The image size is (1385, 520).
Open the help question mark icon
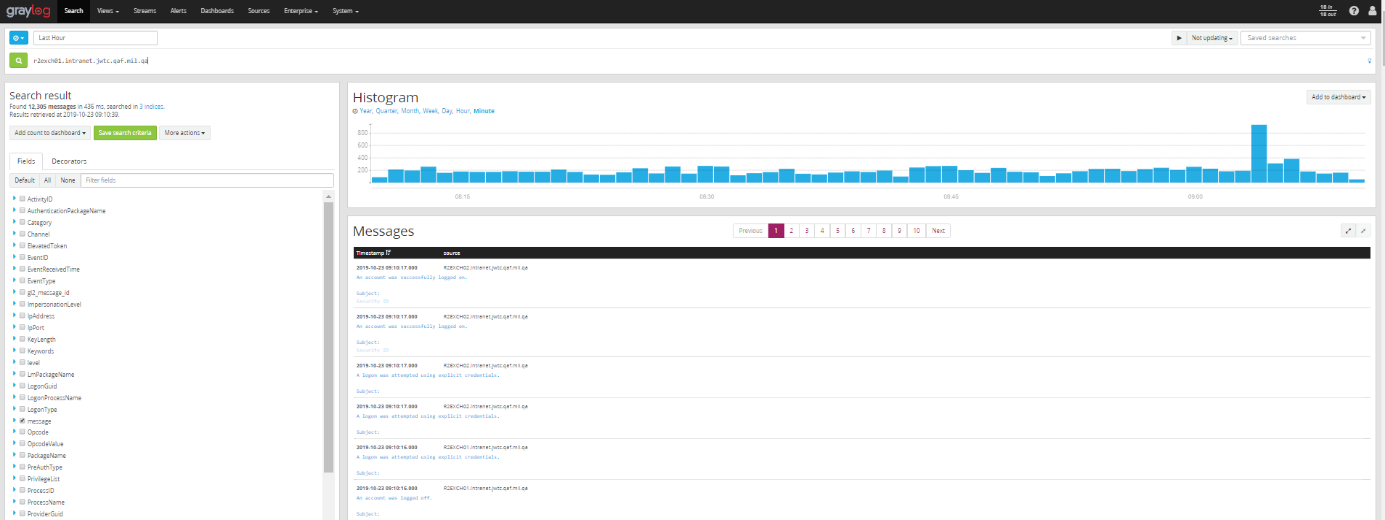pyautogui.click(x=1354, y=11)
